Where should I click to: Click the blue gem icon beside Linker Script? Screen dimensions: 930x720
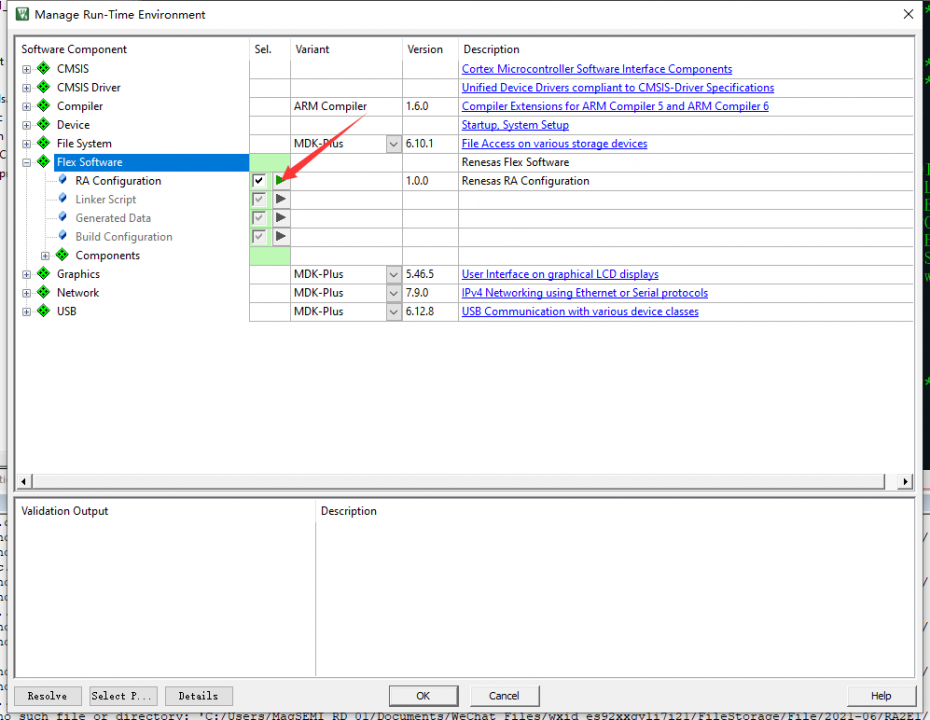tap(62, 198)
